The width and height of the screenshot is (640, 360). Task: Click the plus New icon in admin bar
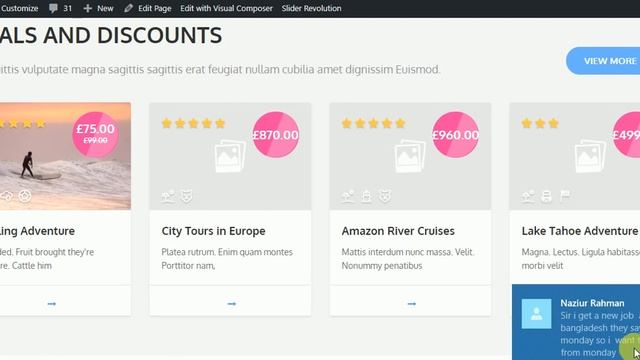(x=87, y=8)
